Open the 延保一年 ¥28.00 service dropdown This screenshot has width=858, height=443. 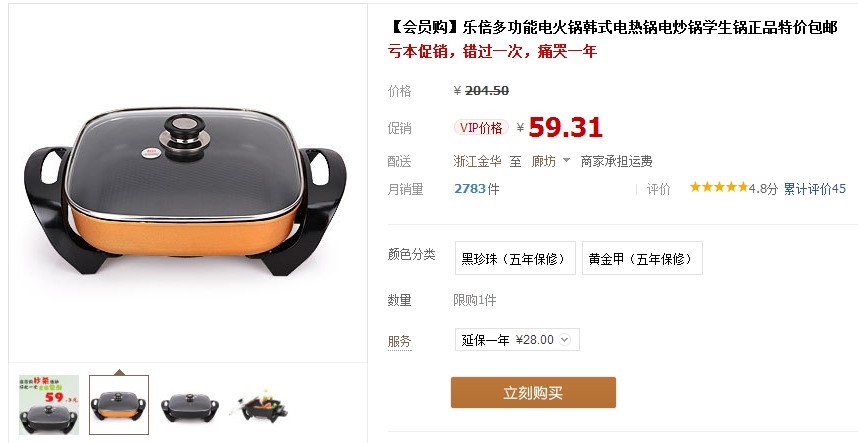pyautogui.click(x=517, y=340)
